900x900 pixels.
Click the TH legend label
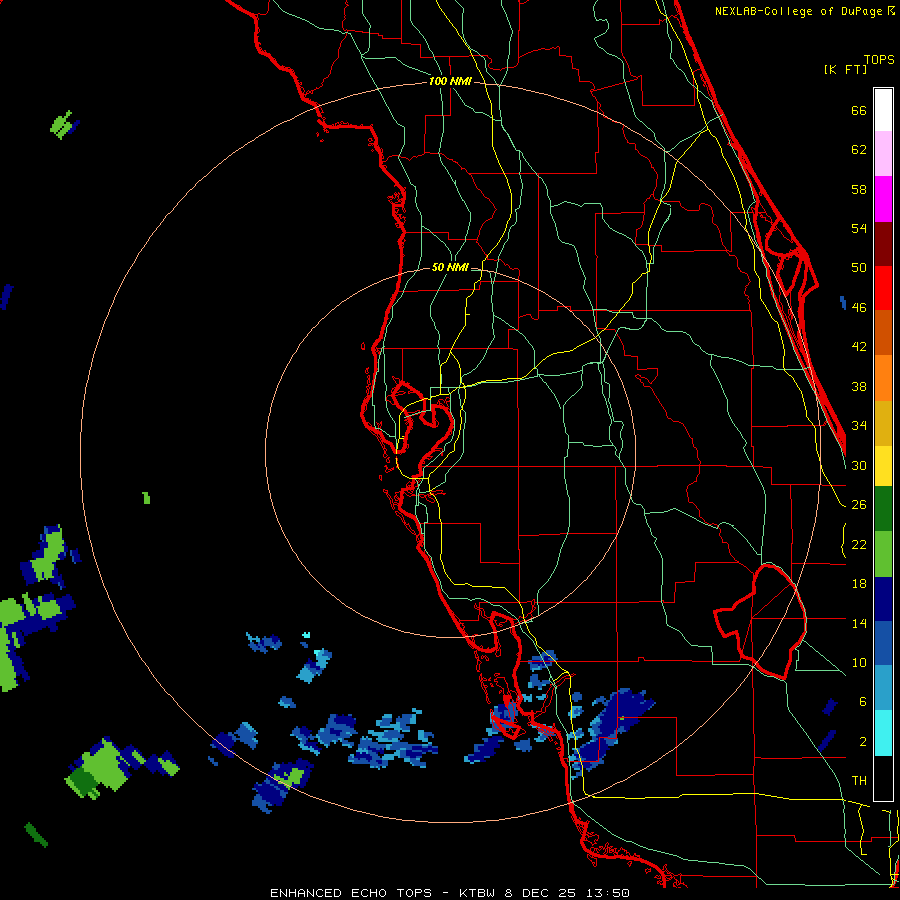click(859, 781)
